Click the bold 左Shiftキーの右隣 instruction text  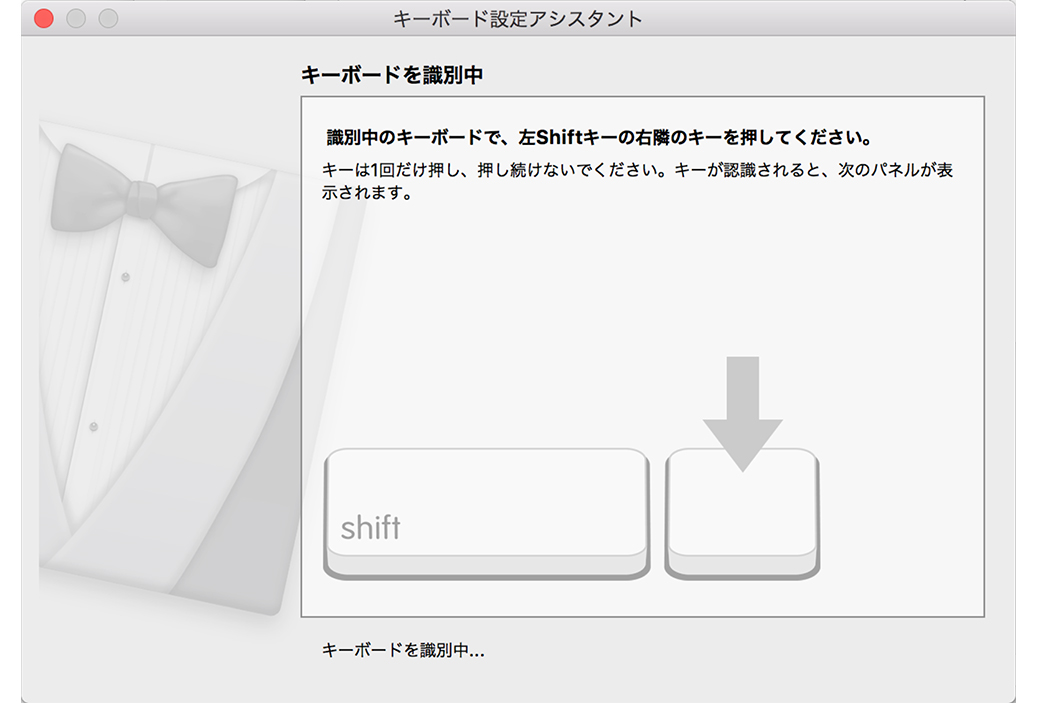(x=599, y=138)
